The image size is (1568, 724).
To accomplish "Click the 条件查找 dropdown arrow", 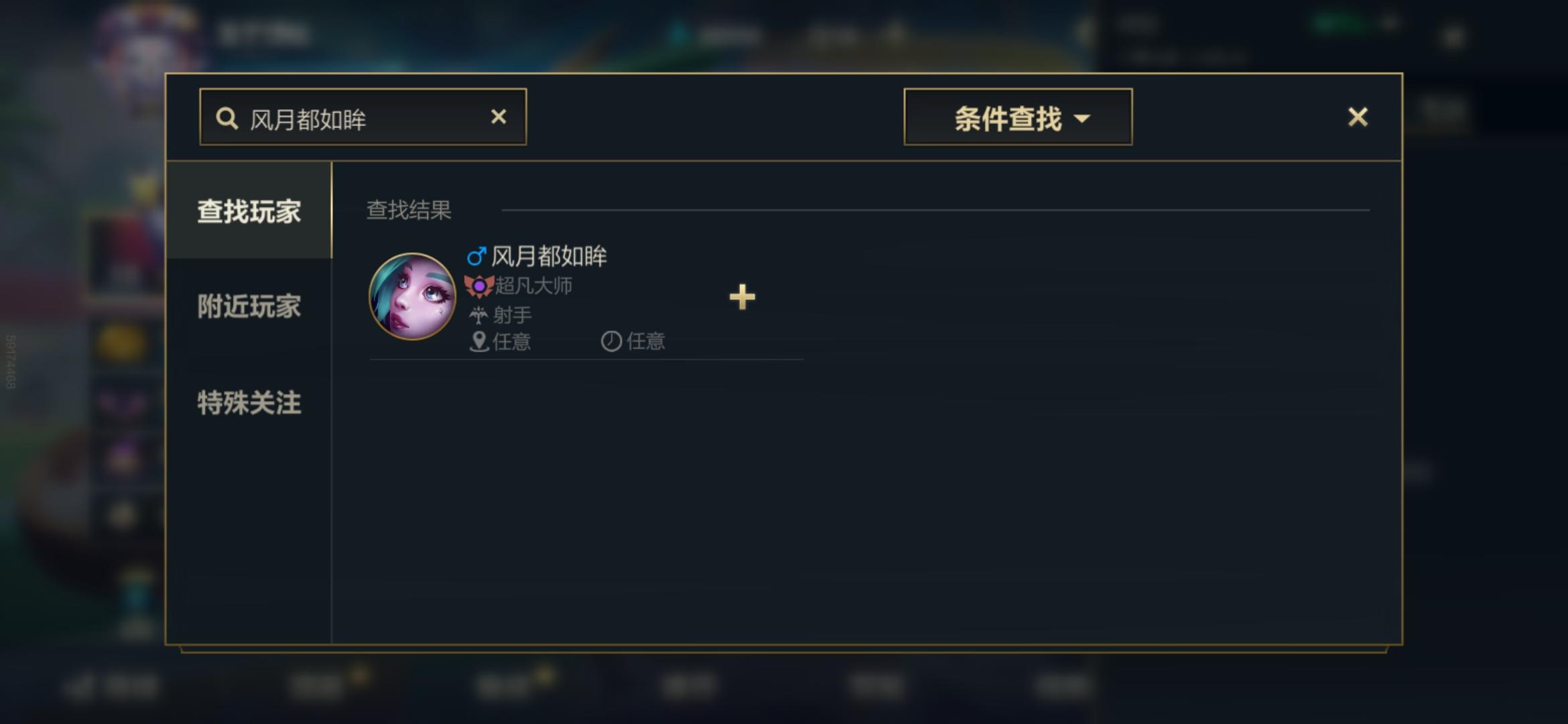I will click(1082, 119).
